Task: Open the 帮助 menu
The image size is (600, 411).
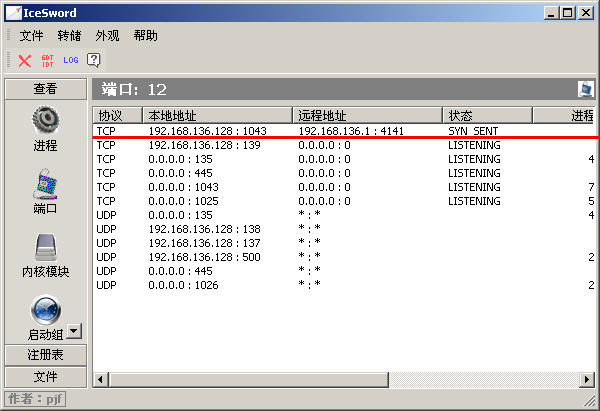Action: pyautogui.click(x=145, y=36)
